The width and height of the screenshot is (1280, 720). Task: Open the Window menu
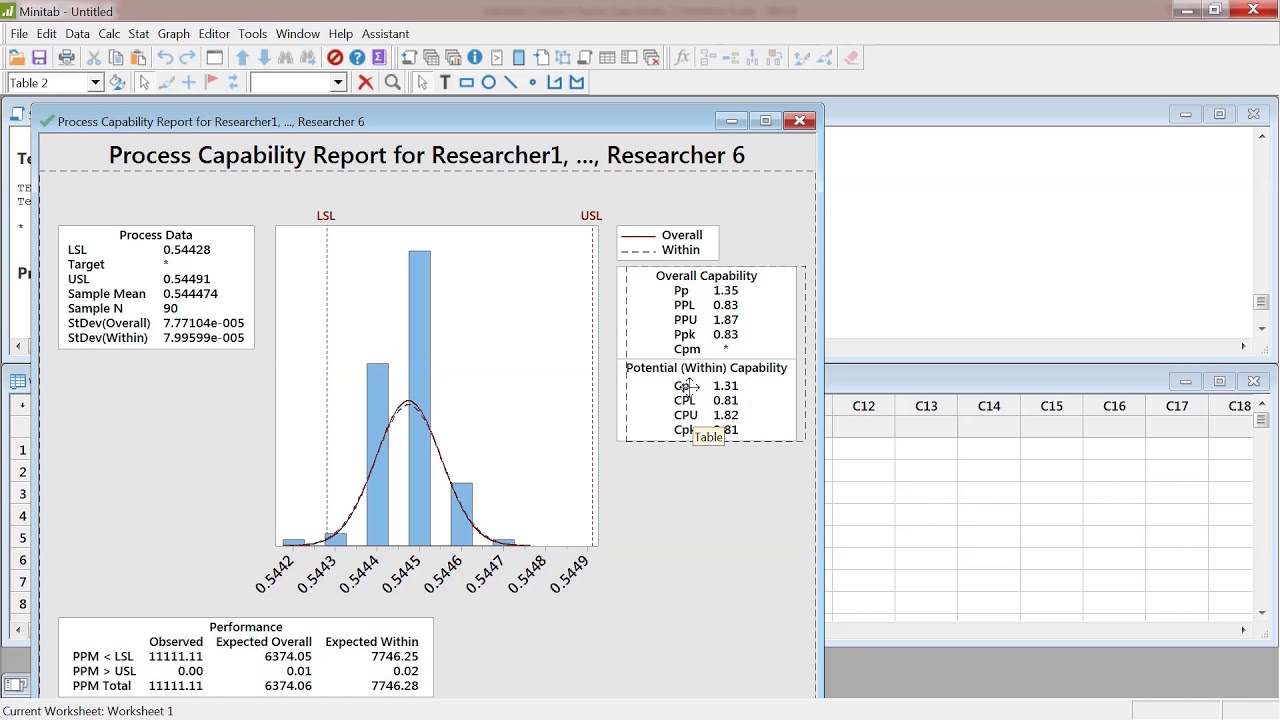[x=298, y=34]
